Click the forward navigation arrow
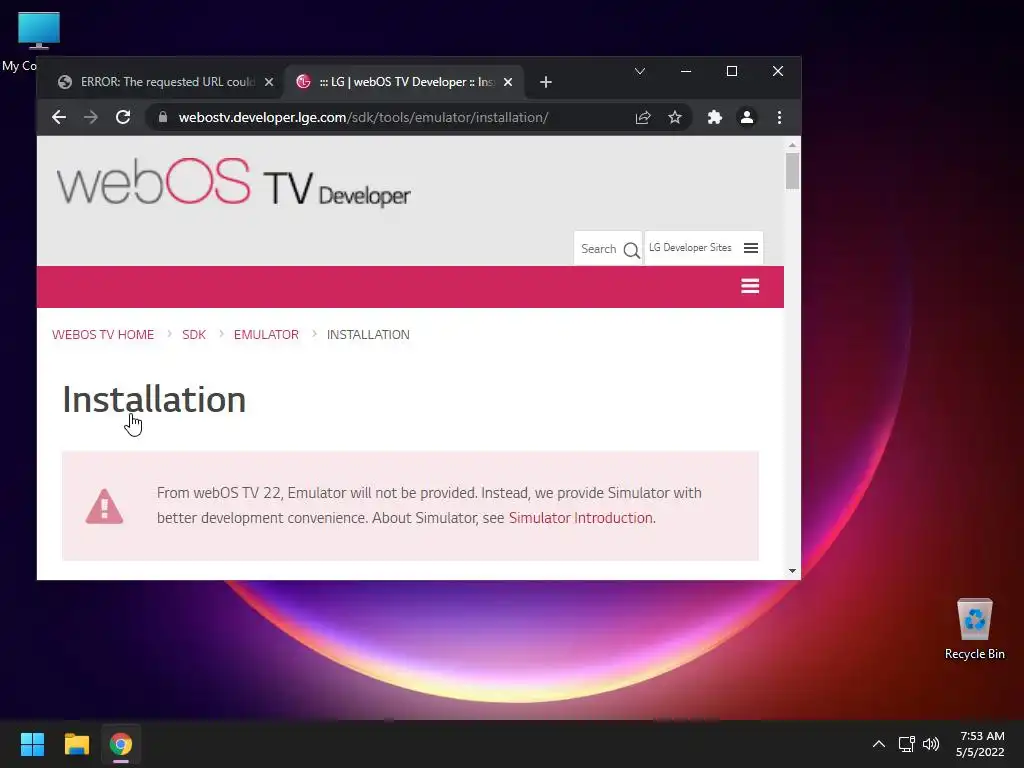The height and width of the screenshot is (768, 1024). click(91, 118)
